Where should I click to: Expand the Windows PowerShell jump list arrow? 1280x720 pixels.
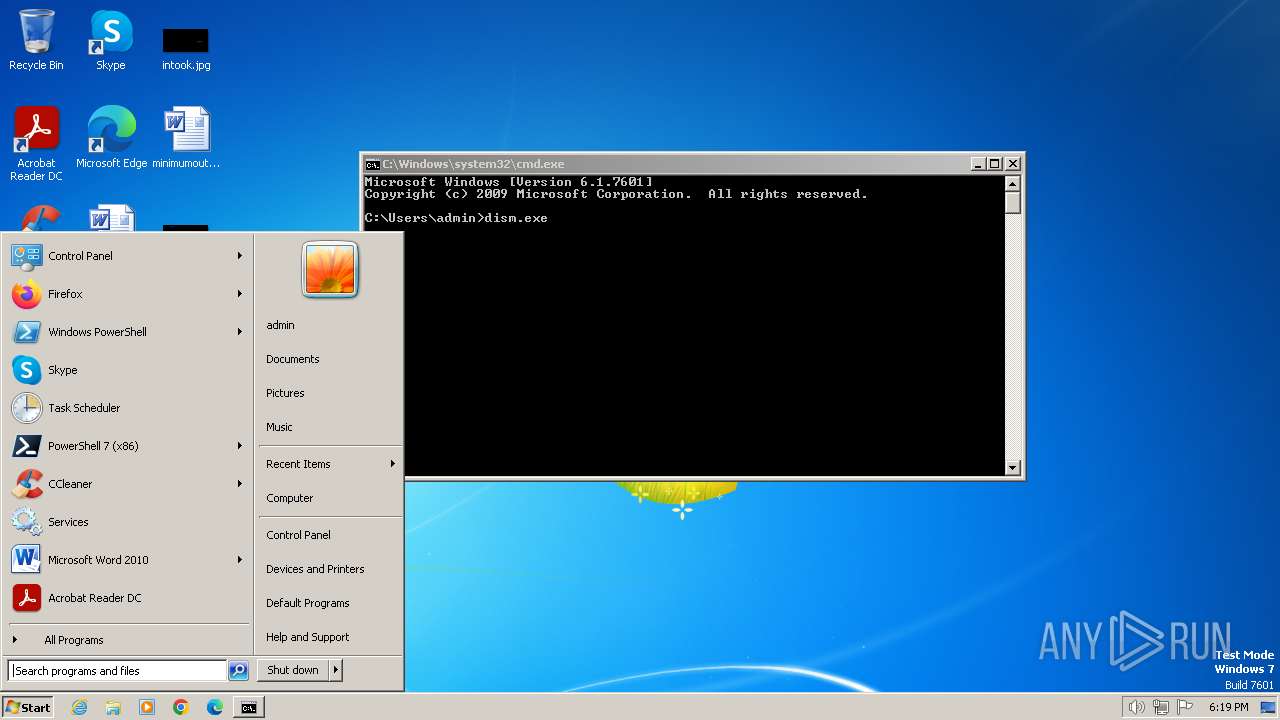coord(240,332)
